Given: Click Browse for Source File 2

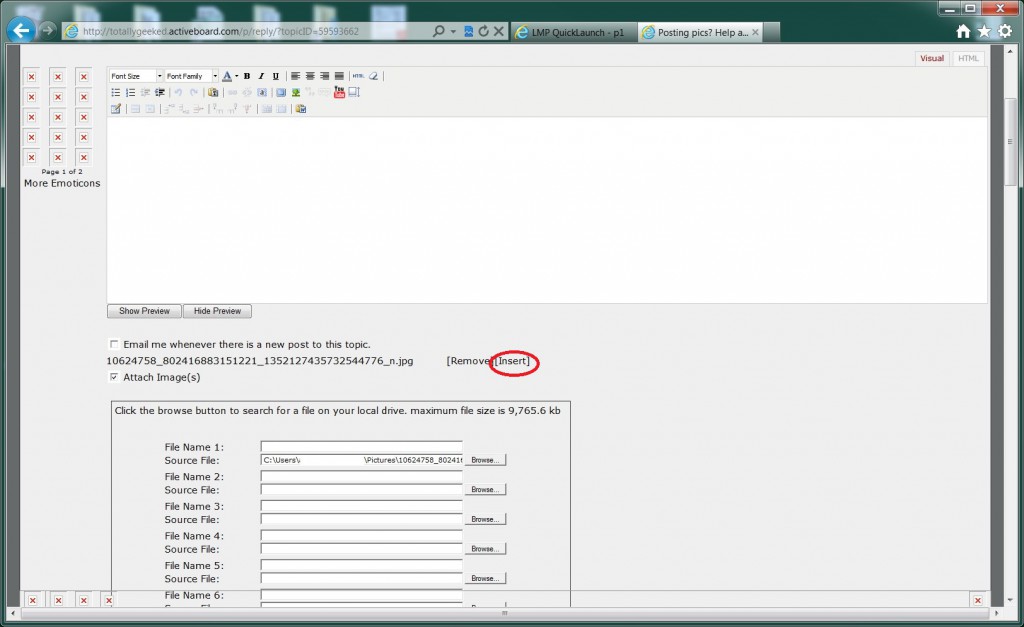Looking at the screenshot, I should [x=484, y=490].
